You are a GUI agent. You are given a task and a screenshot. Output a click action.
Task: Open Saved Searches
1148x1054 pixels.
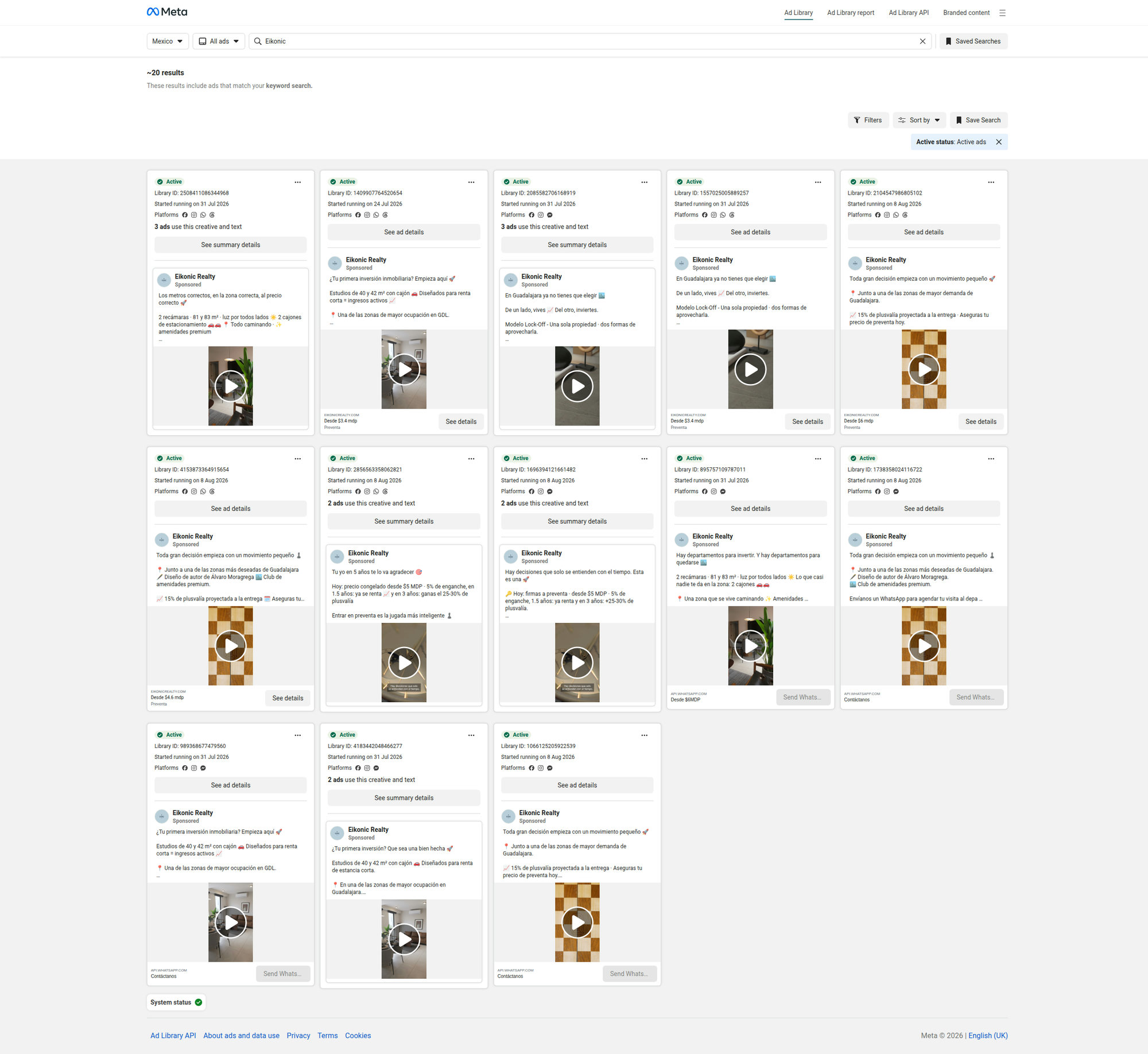click(x=973, y=41)
